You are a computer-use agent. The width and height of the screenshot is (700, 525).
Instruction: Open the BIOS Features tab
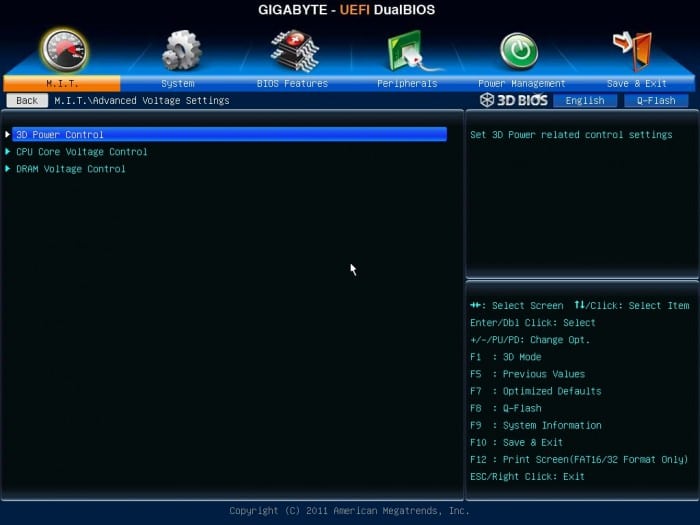click(292, 83)
